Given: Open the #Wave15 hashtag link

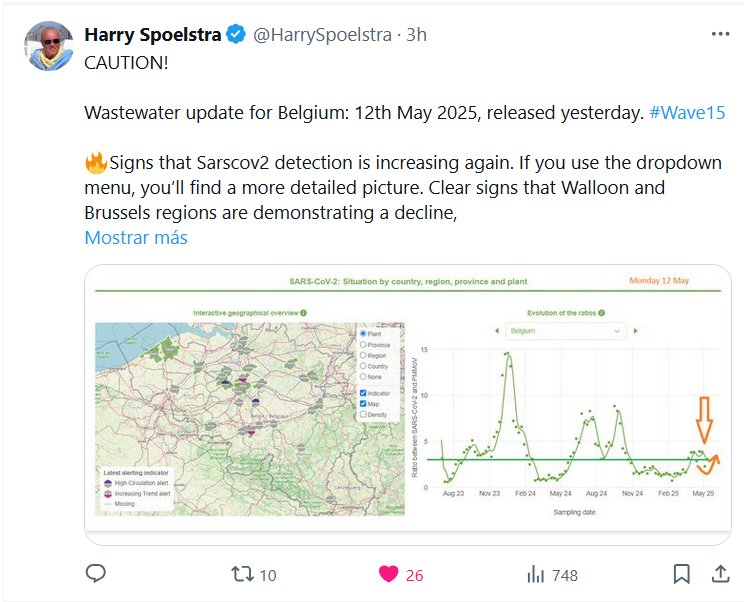Looking at the screenshot, I should point(687,113).
